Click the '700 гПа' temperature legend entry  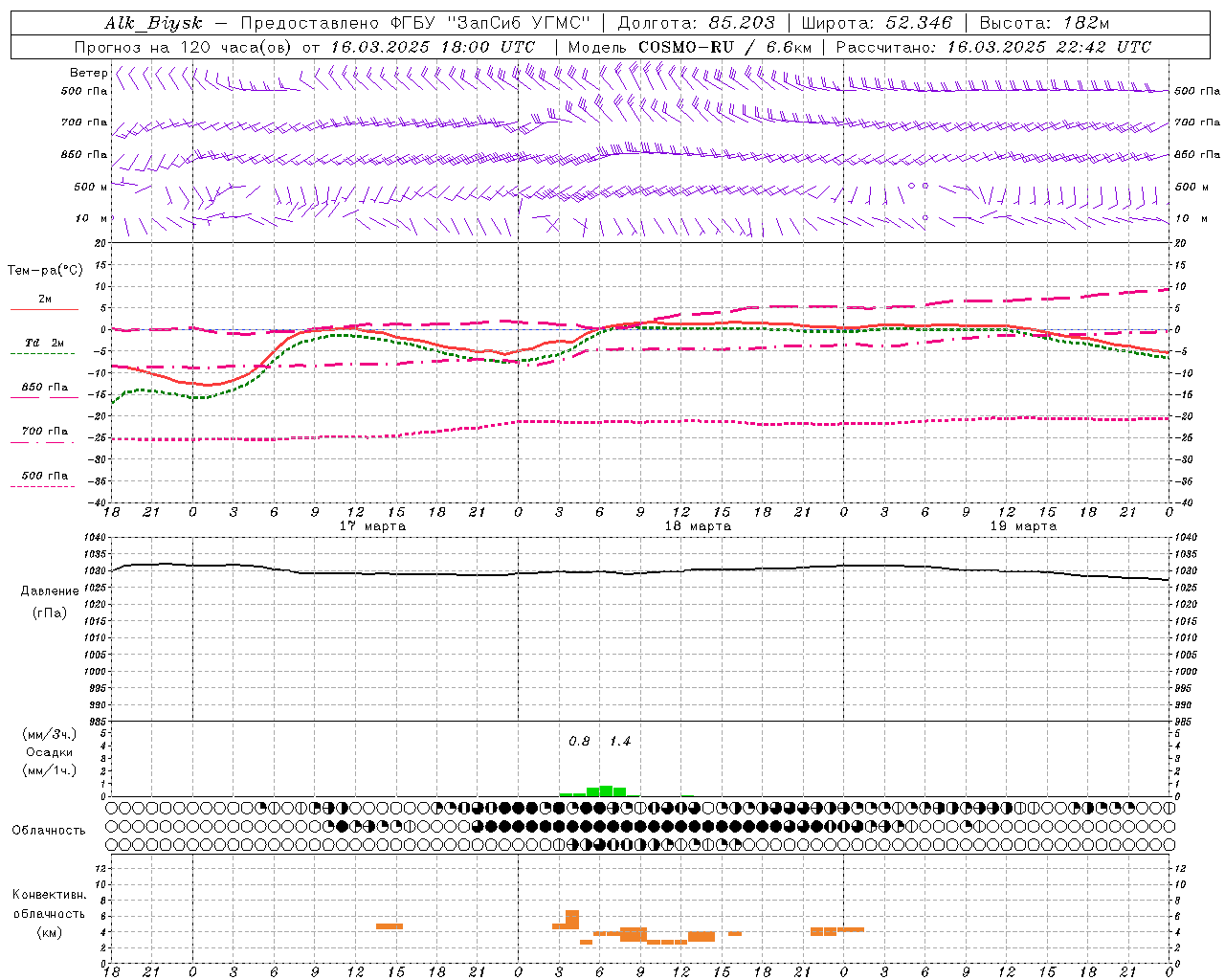pyautogui.click(x=45, y=432)
